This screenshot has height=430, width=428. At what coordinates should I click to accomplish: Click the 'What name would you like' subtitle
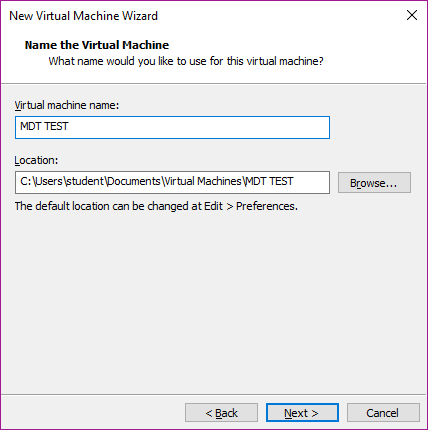click(x=186, y=61)
